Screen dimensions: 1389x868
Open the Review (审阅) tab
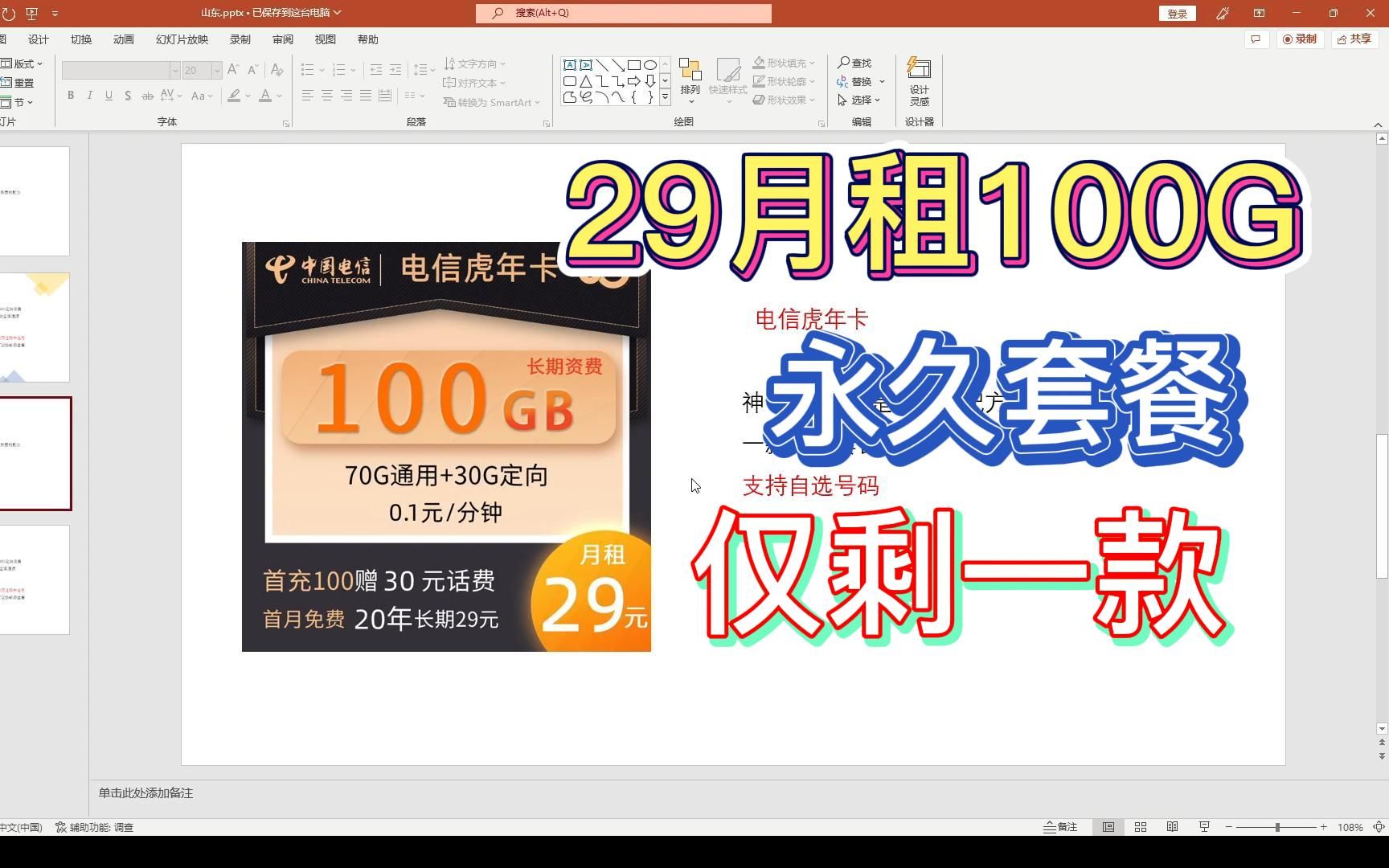coord(283,39)
